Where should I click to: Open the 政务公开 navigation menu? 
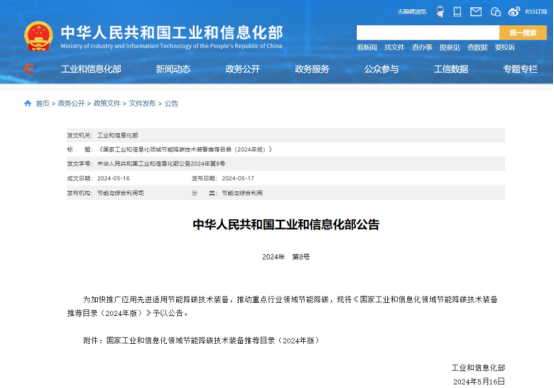tap(243, 69)
